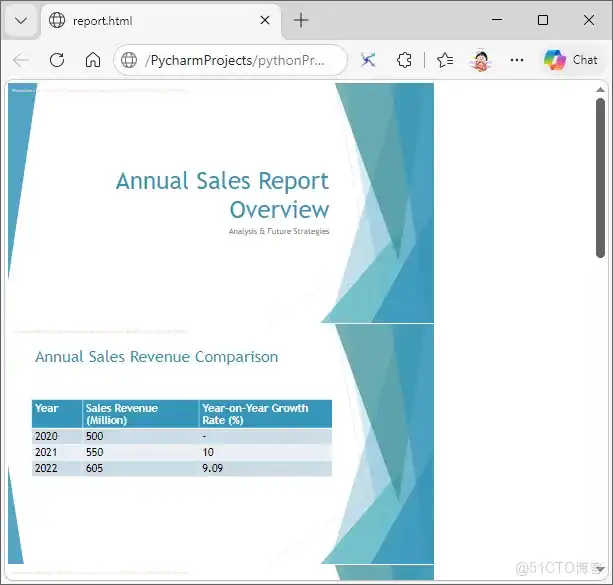This screenshot has height=585, width=613.
Task: Click the browser back arrow
Action: pyautogui.click(x=21, y=60)
